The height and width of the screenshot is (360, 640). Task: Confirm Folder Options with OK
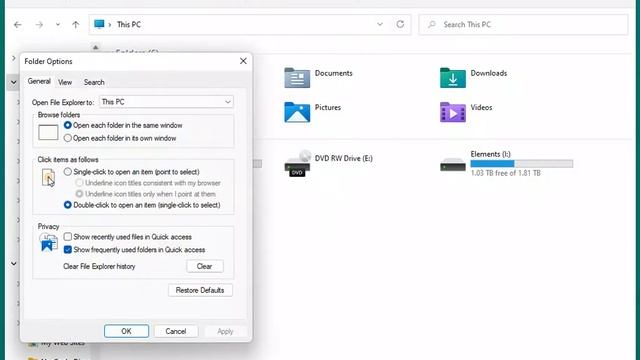(126, 331)
